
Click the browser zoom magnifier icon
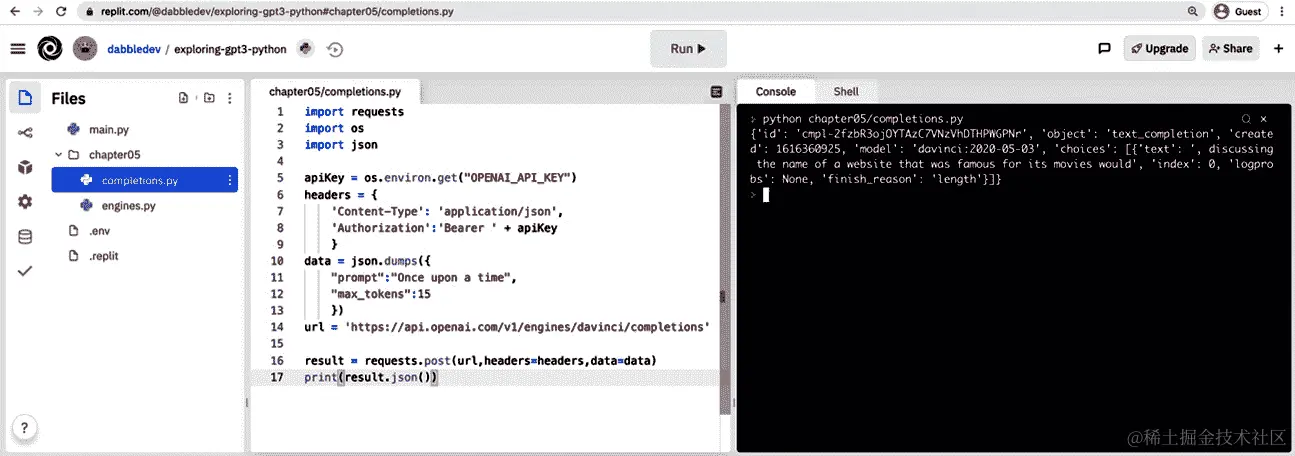pyautogui.click(x=1193, y=12)
